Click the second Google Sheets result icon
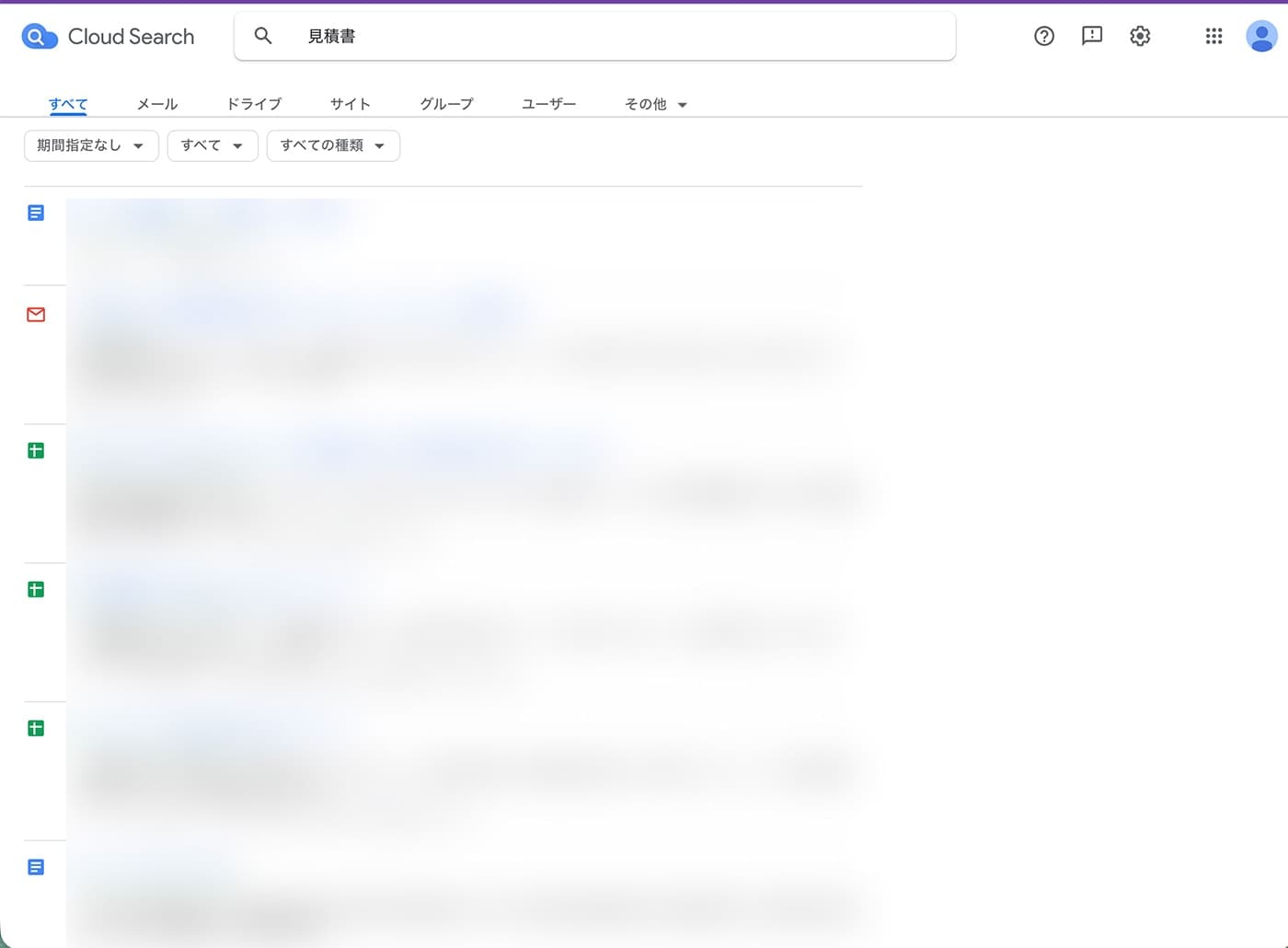 point(35,589)
